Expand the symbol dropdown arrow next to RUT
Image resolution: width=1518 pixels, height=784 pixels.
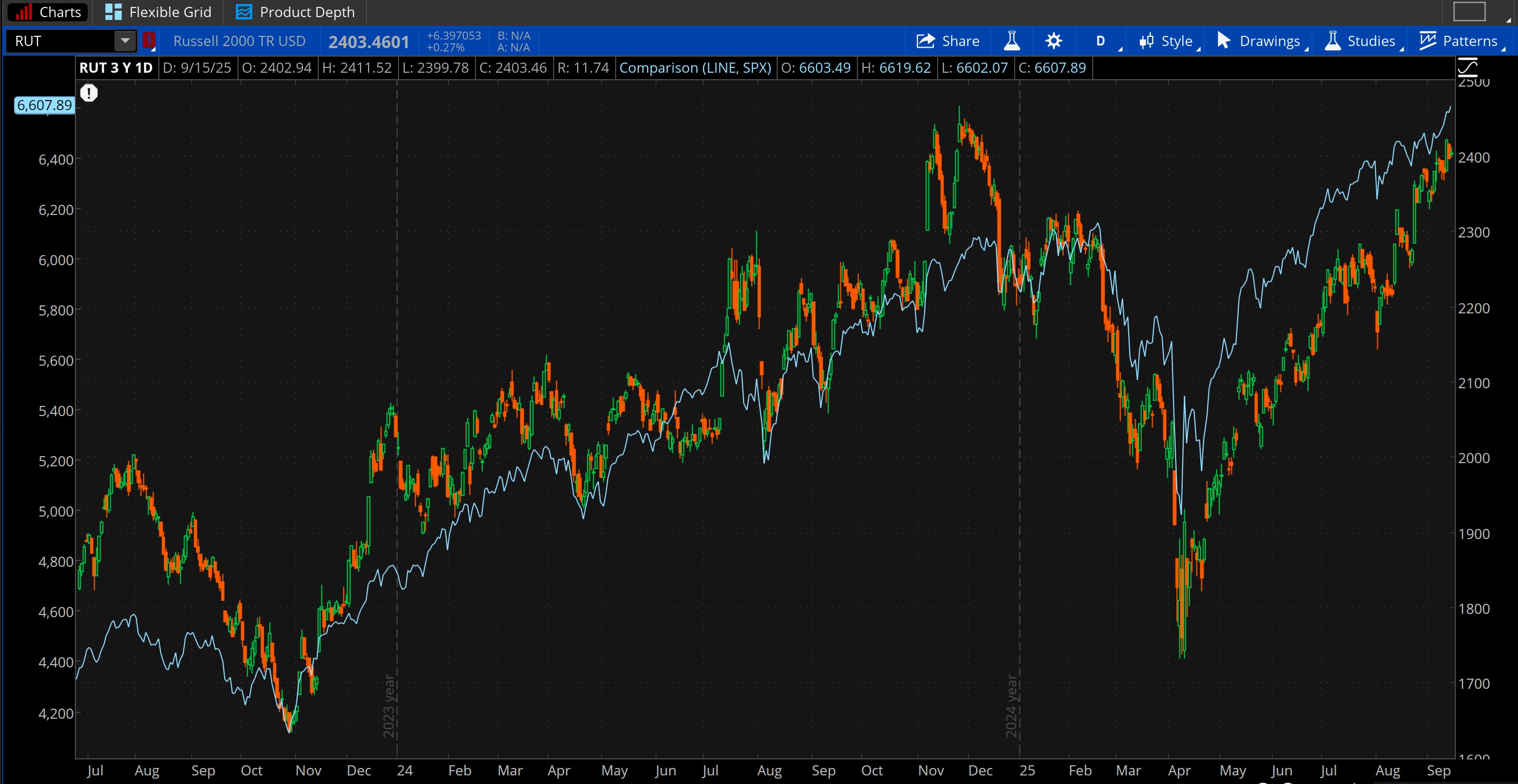point(125,41)
